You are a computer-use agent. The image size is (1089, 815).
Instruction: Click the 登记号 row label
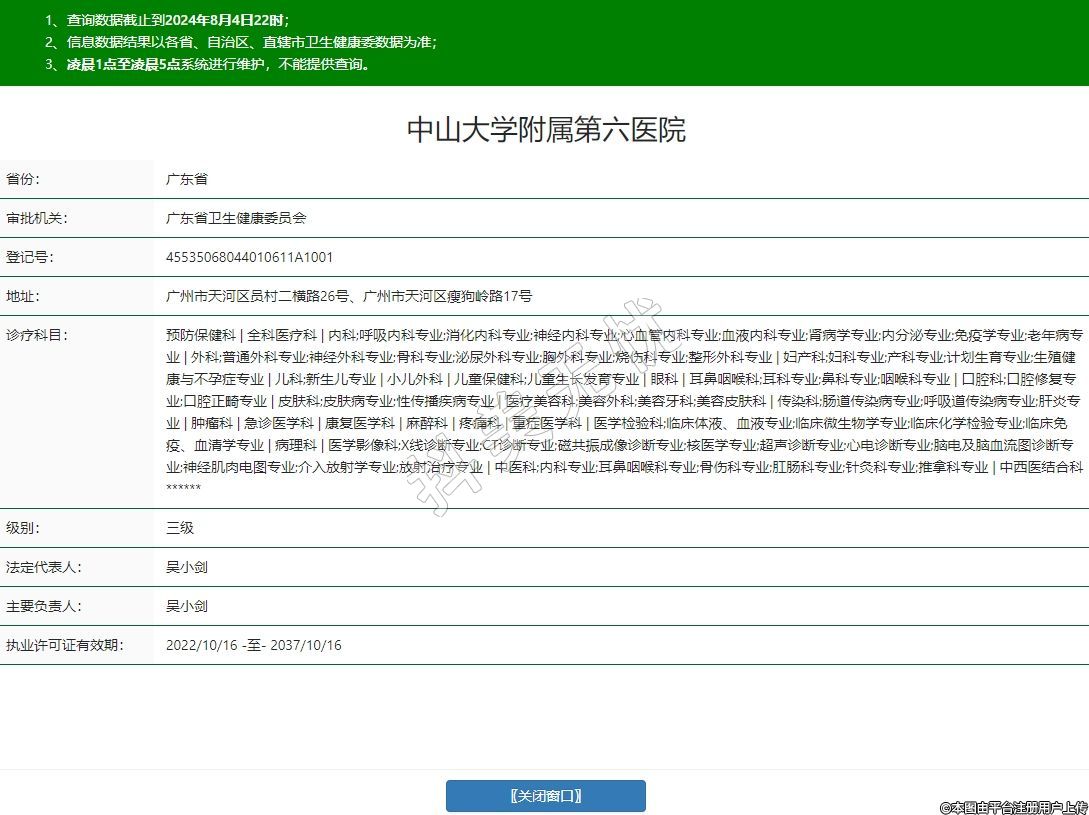tap(30, 257)
